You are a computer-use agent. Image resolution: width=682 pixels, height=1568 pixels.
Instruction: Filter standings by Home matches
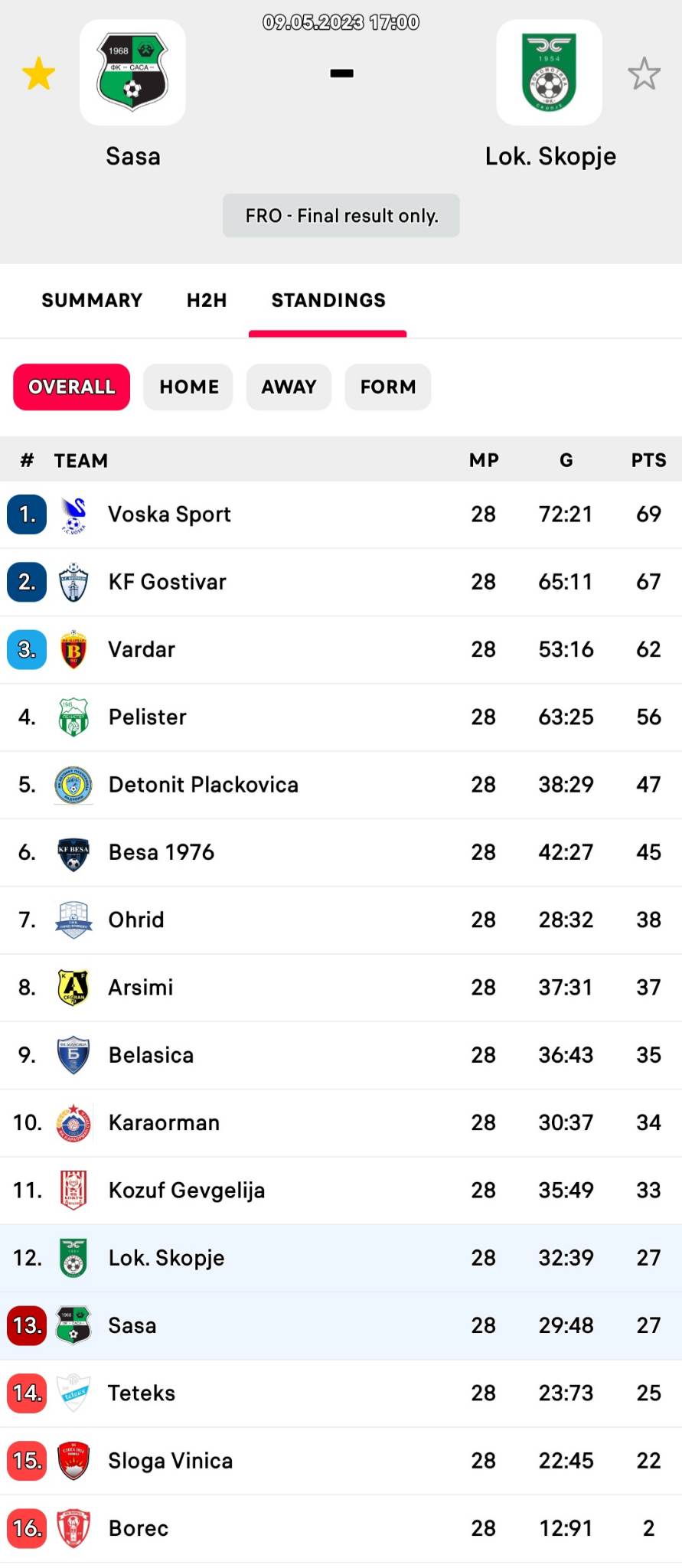[189, 387]
